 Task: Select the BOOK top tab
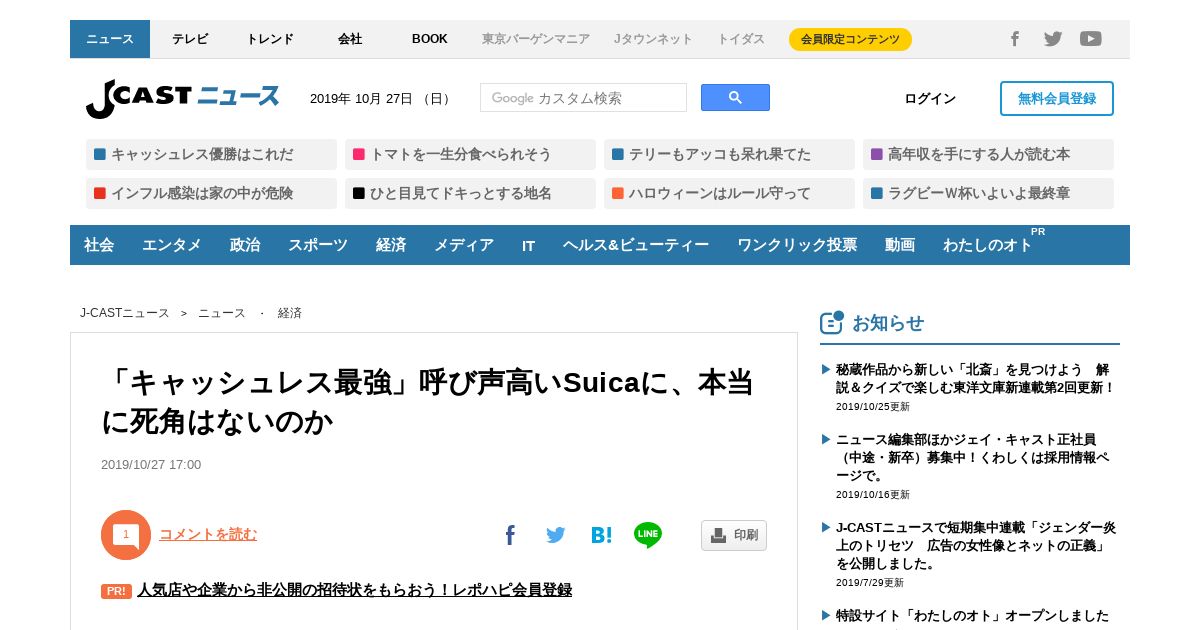430,39
